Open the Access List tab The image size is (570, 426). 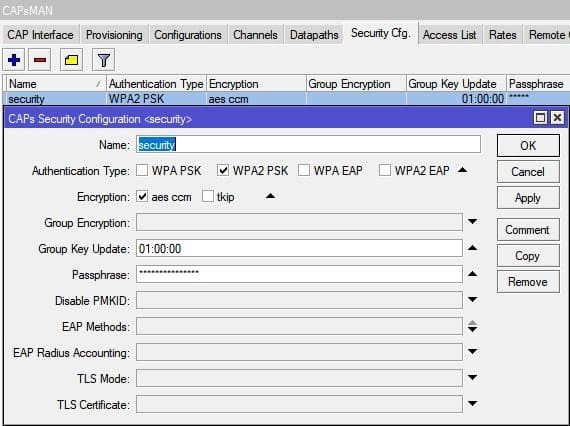click(x=449, y=35)
